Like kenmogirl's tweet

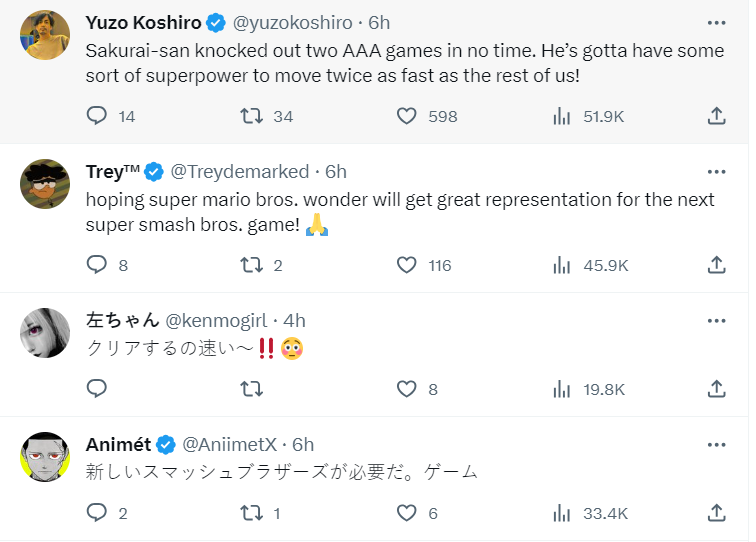(x=406, y=389)
